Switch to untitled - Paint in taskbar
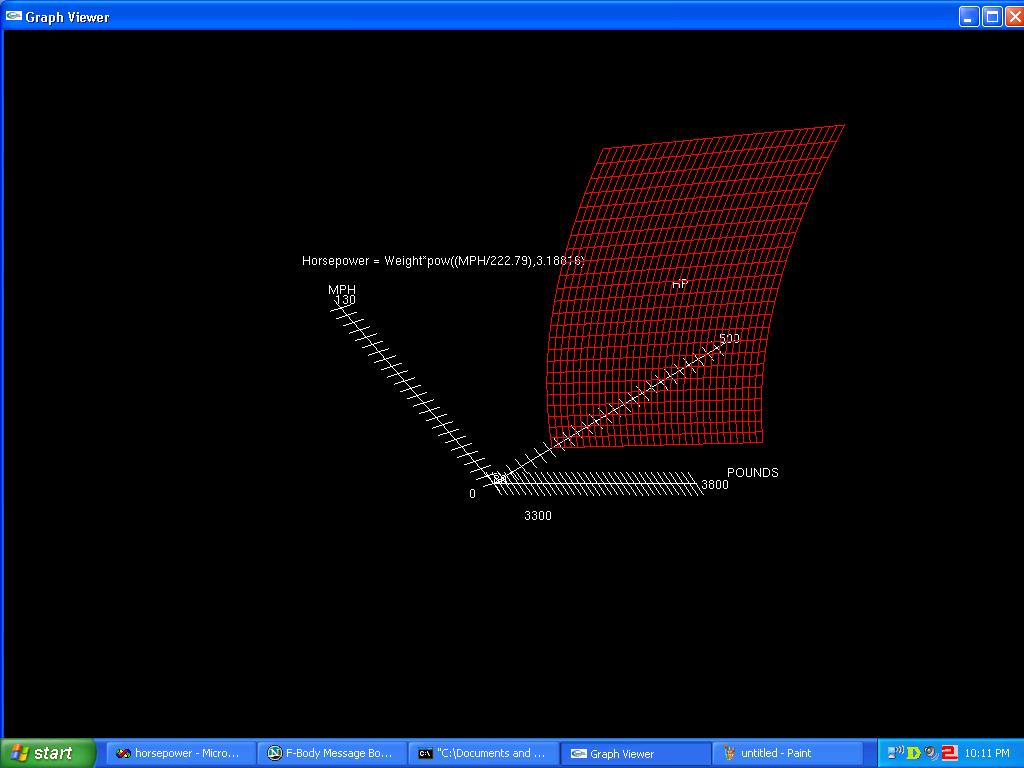This screenshot has width=1024, height=768. pos(788,753)
